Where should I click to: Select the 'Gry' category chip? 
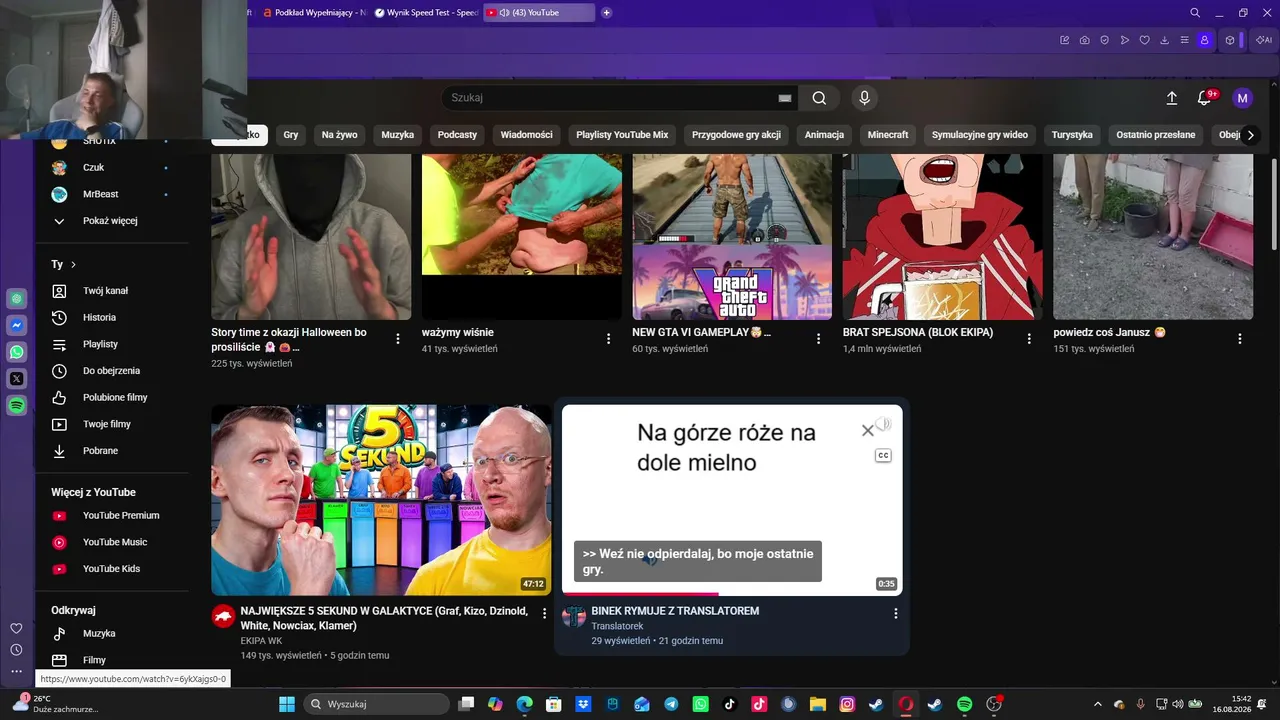pyautogui.click(x=291, y=135)
